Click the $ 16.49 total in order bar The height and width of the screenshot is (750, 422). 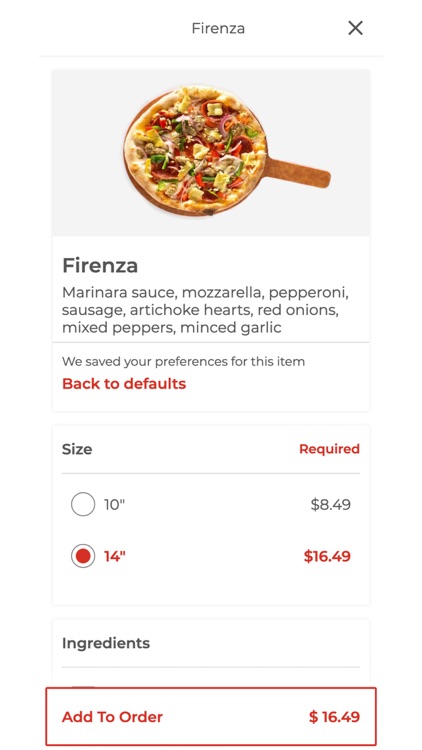(334, 717)
